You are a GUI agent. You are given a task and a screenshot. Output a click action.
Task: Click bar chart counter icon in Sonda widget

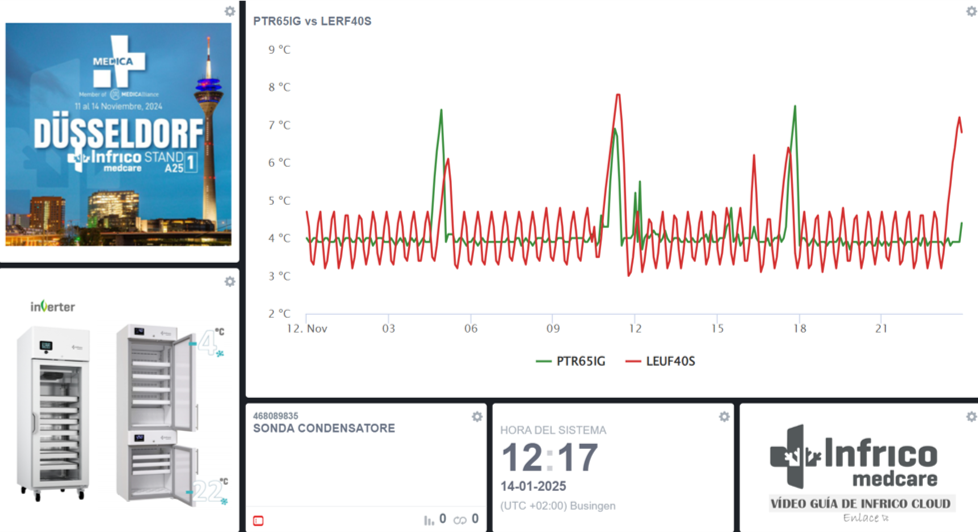pos(429,520)
